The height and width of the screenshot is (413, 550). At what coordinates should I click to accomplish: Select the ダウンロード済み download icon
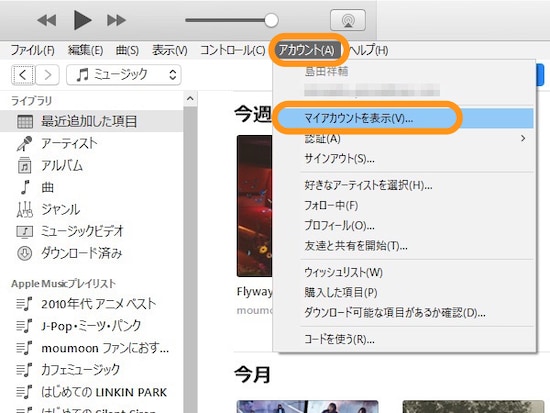coord(25,253)
